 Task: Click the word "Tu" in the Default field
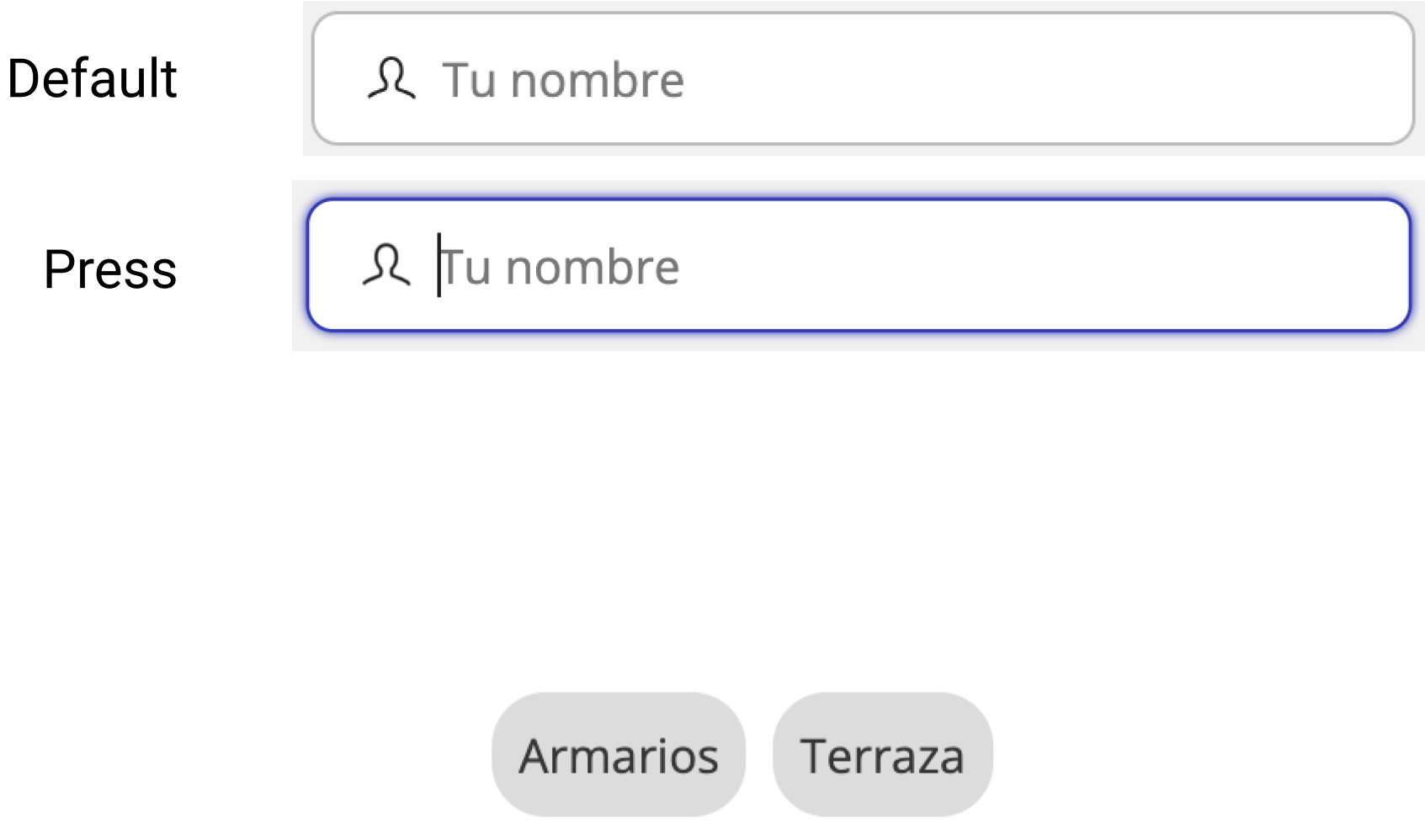469,81
